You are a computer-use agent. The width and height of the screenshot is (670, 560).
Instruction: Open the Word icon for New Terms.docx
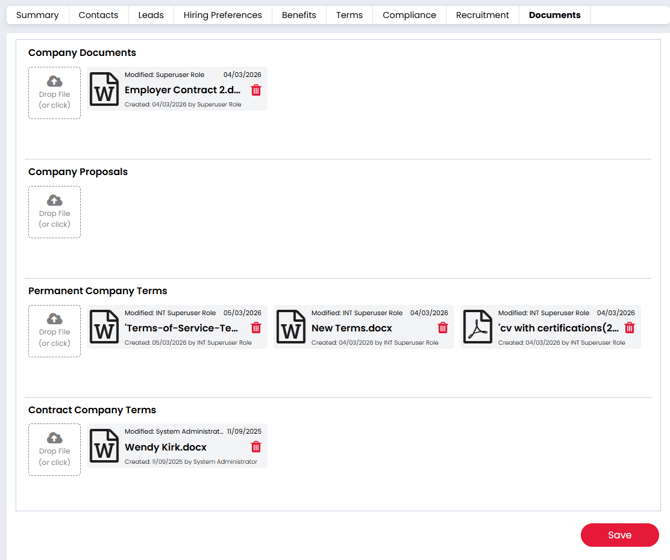pyautogui.click(x=291, y=328)
